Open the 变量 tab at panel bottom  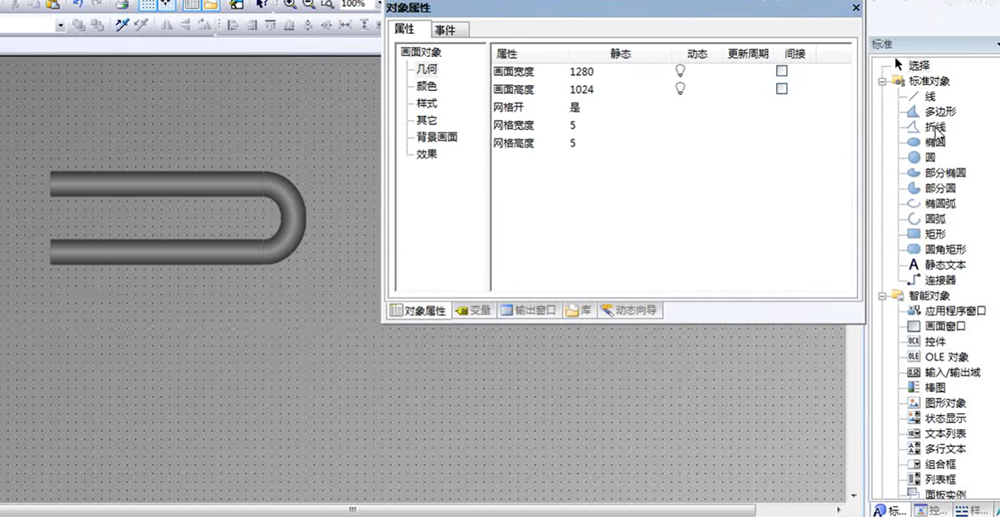coord(473,311)
